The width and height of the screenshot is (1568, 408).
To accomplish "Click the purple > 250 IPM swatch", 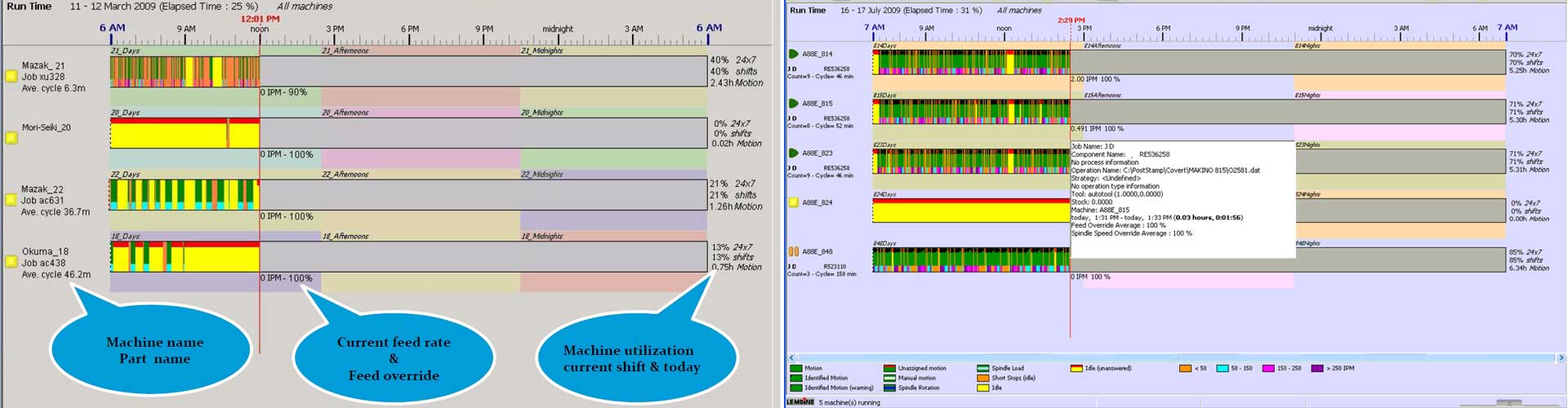I will tap(1317, 368).
